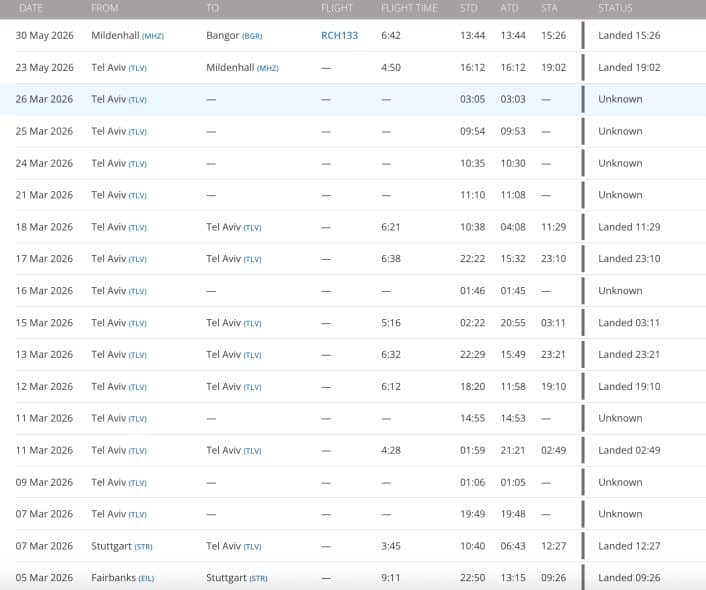Click status Landed 15:26
This screenshot has height=590, width=706.
(x=629, y=36)
